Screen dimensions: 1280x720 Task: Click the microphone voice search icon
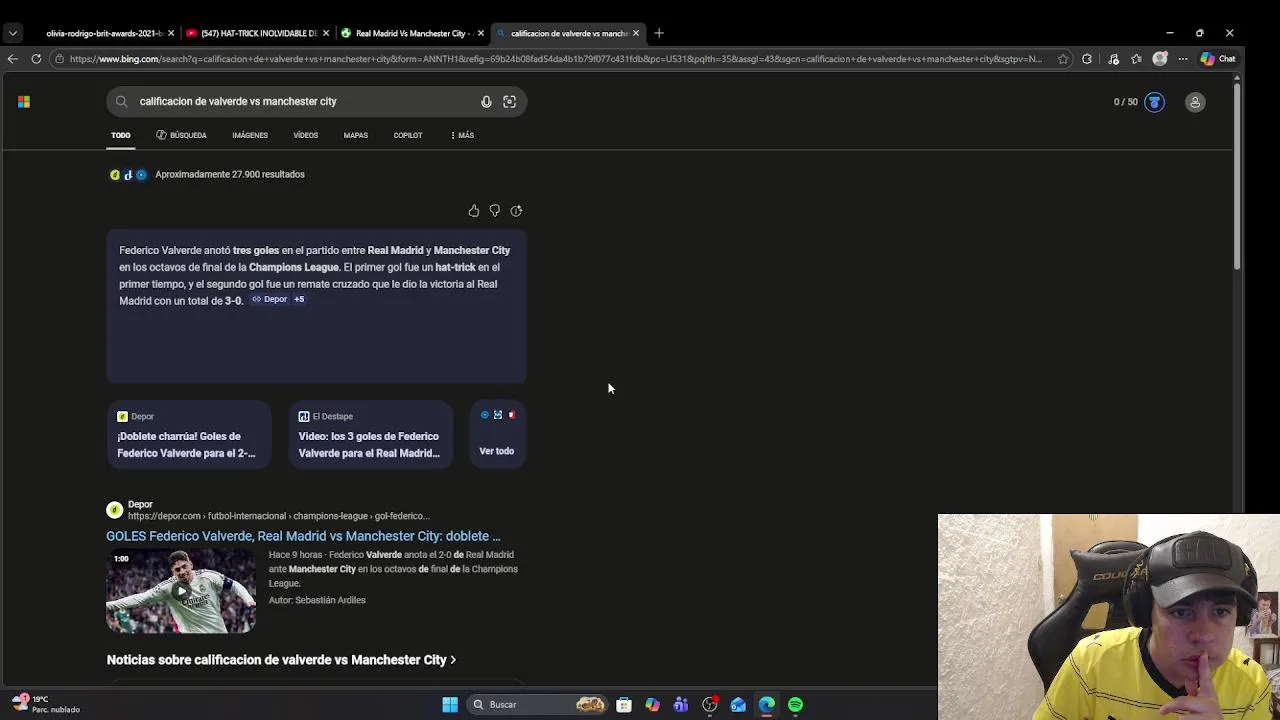(x=486, y=101)
